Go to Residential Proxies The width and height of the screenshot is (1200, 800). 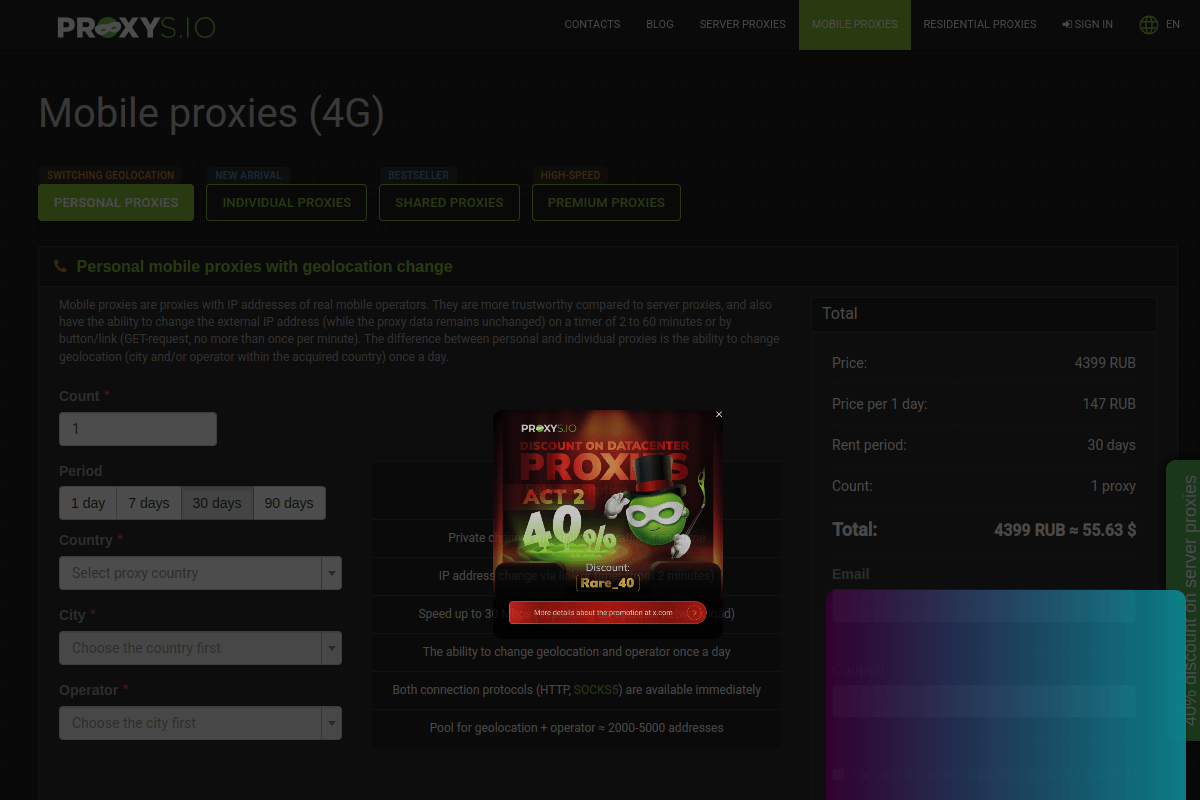pyautogui.click(x=980, y=24)
